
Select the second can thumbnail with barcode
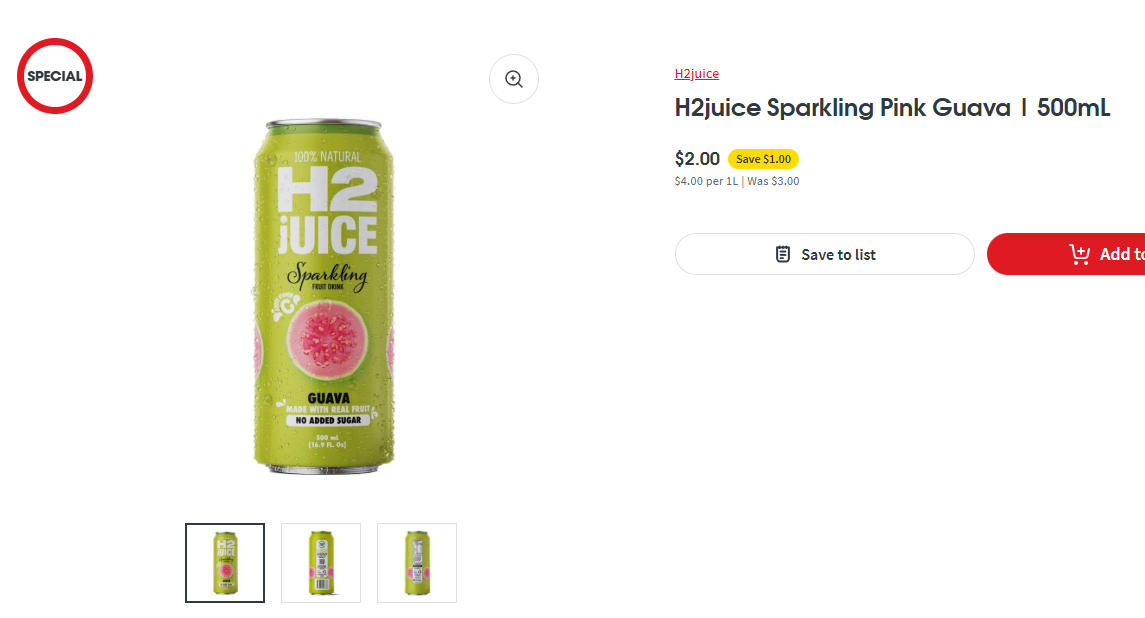coord(321,563)
